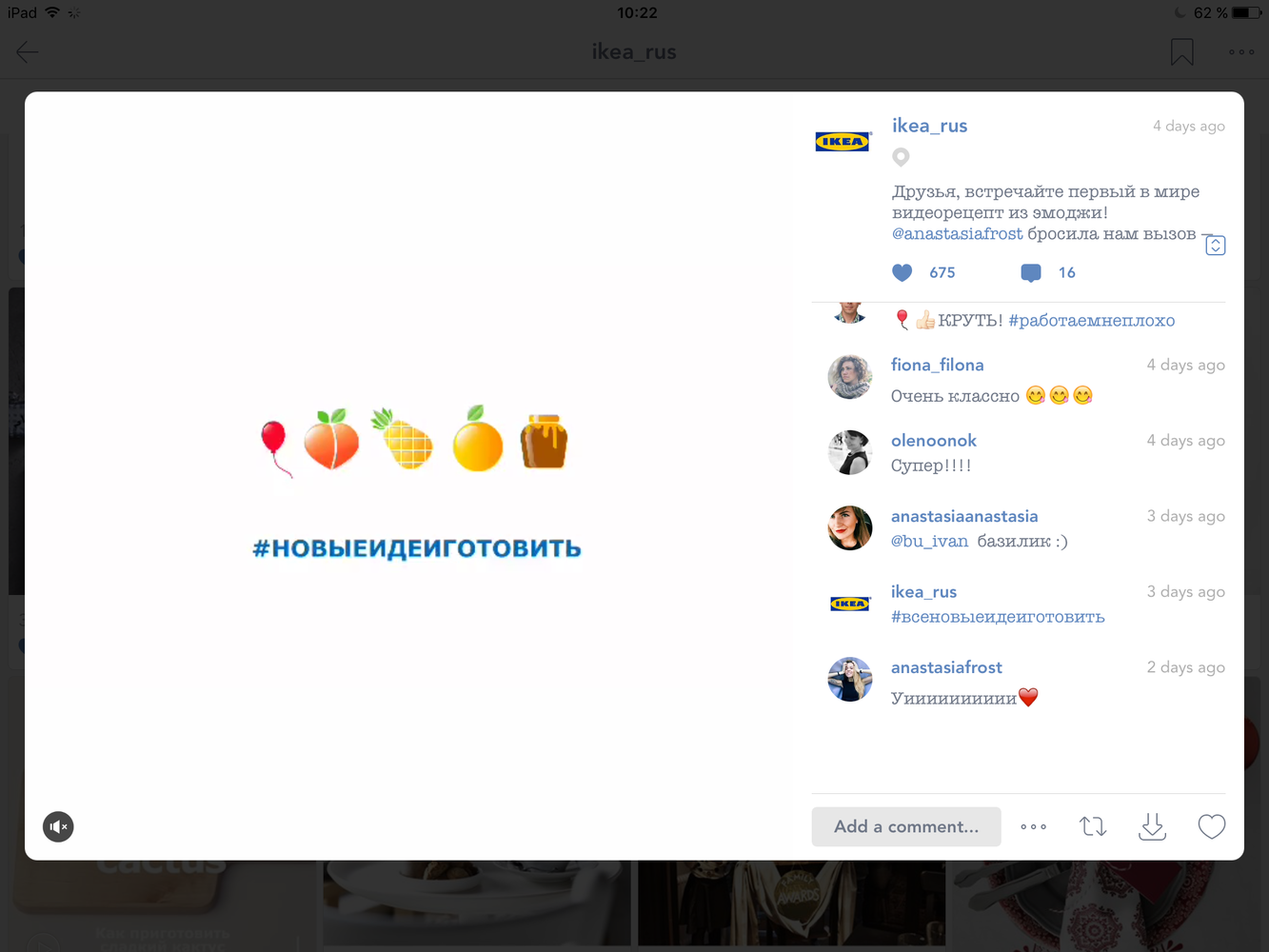
Task: Type in Add a comment field
Action: pyautogui.click(x=905, y=826)
